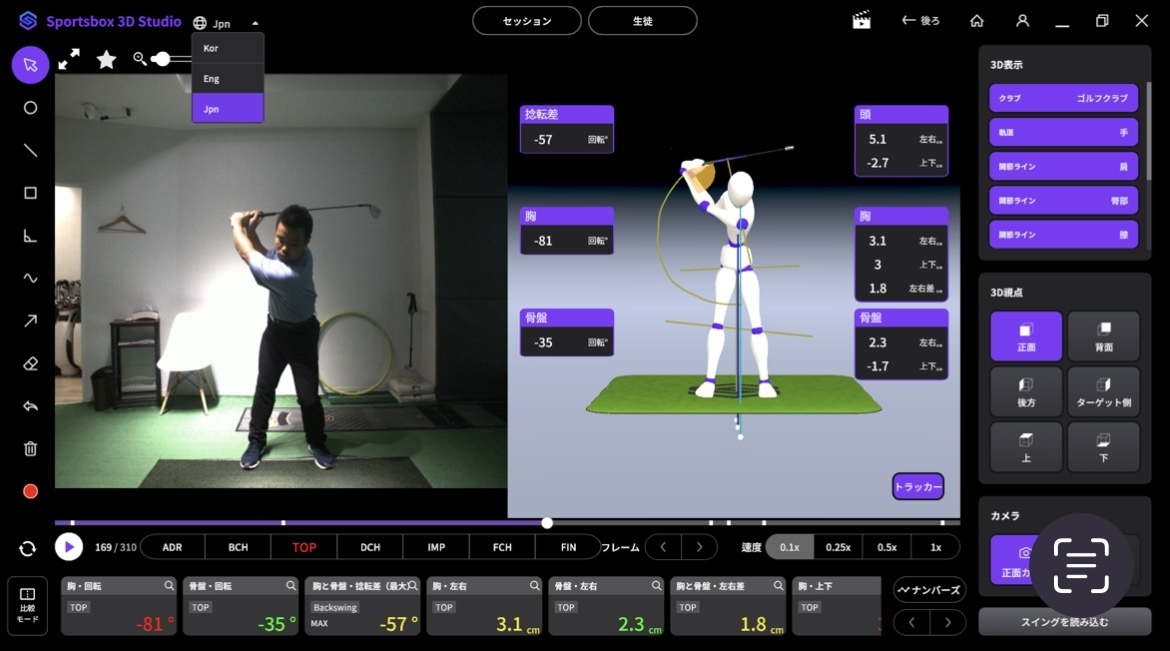The height and width of the screenshot is (651, 1170).
Task: Play the swing video
Action: pyautogui.click(x=69, y=547)
